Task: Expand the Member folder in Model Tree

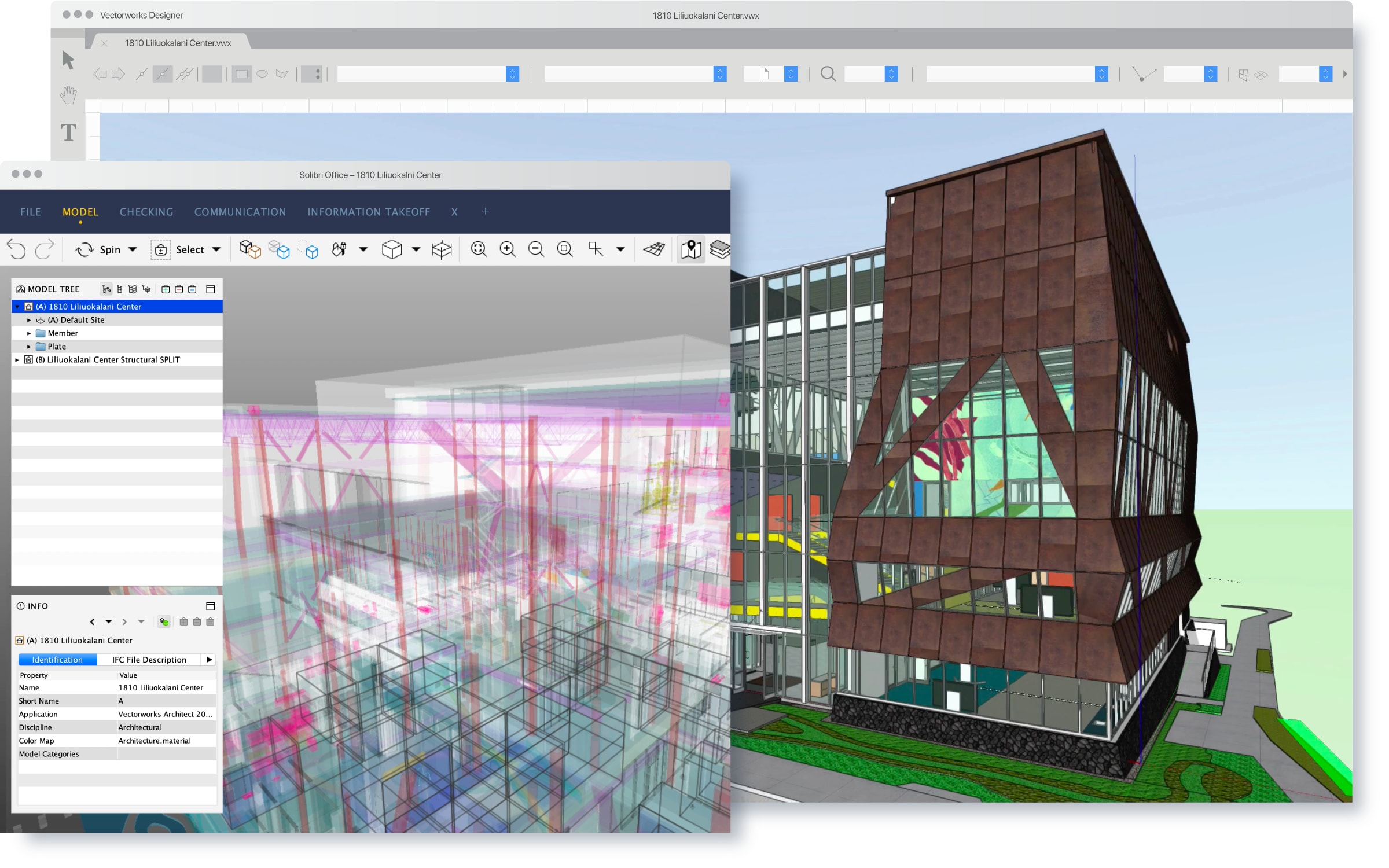Action: click(29, 333)
